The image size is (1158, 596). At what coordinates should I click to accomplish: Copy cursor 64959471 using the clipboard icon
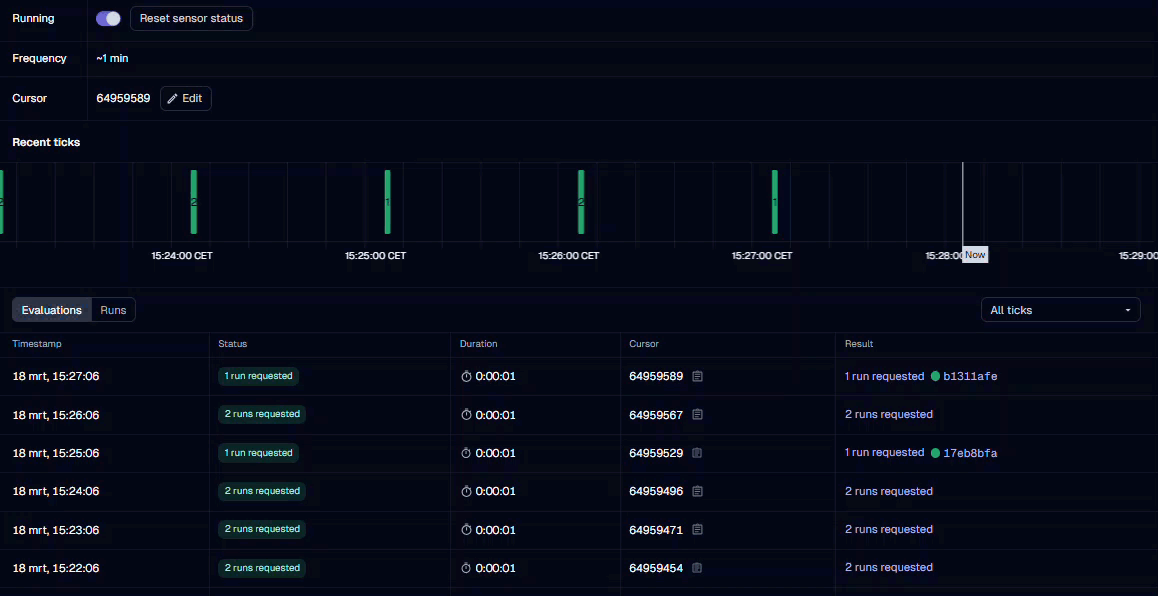point(698,530)
